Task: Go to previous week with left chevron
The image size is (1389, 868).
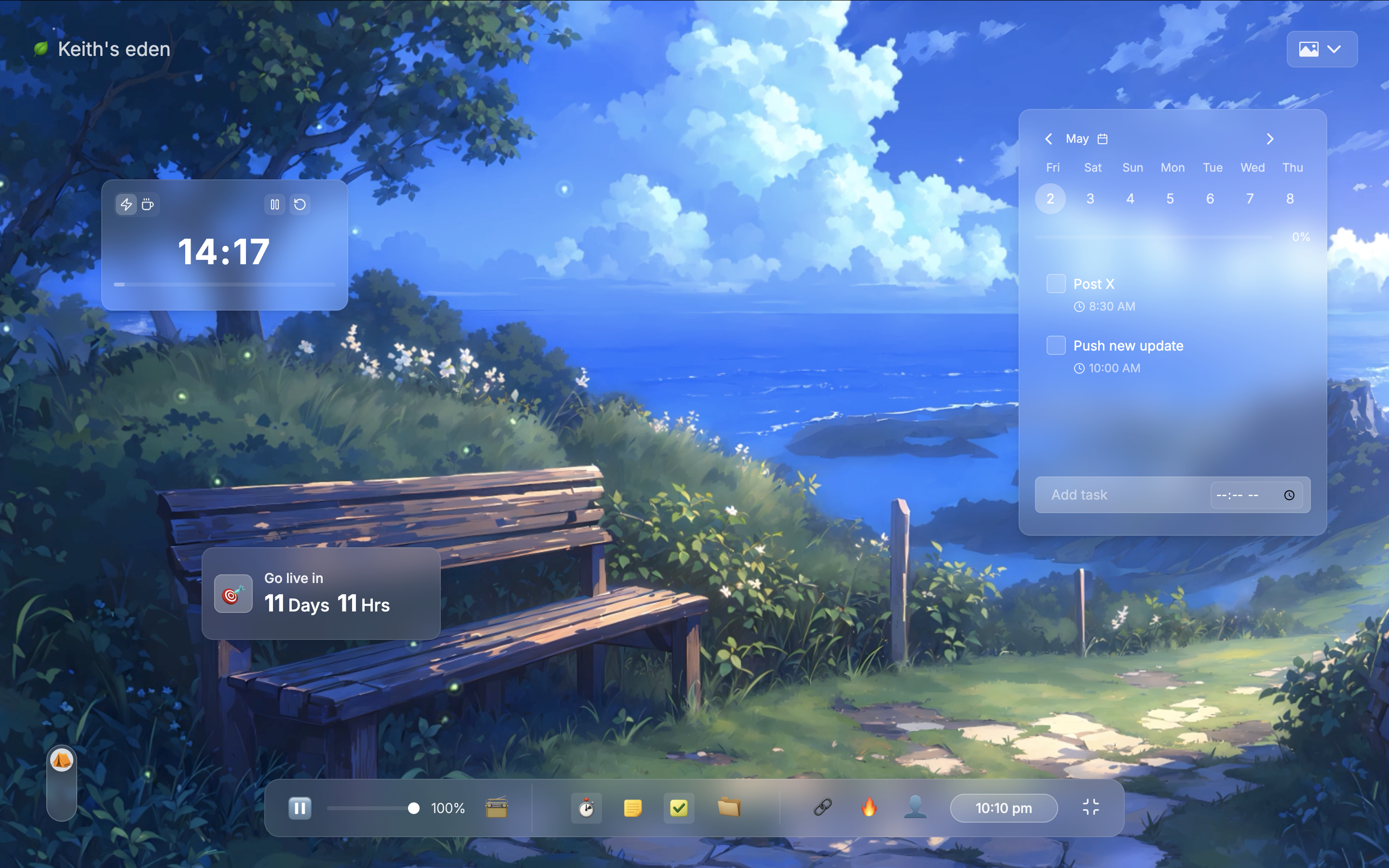Action: click(x=1049, y=139)
